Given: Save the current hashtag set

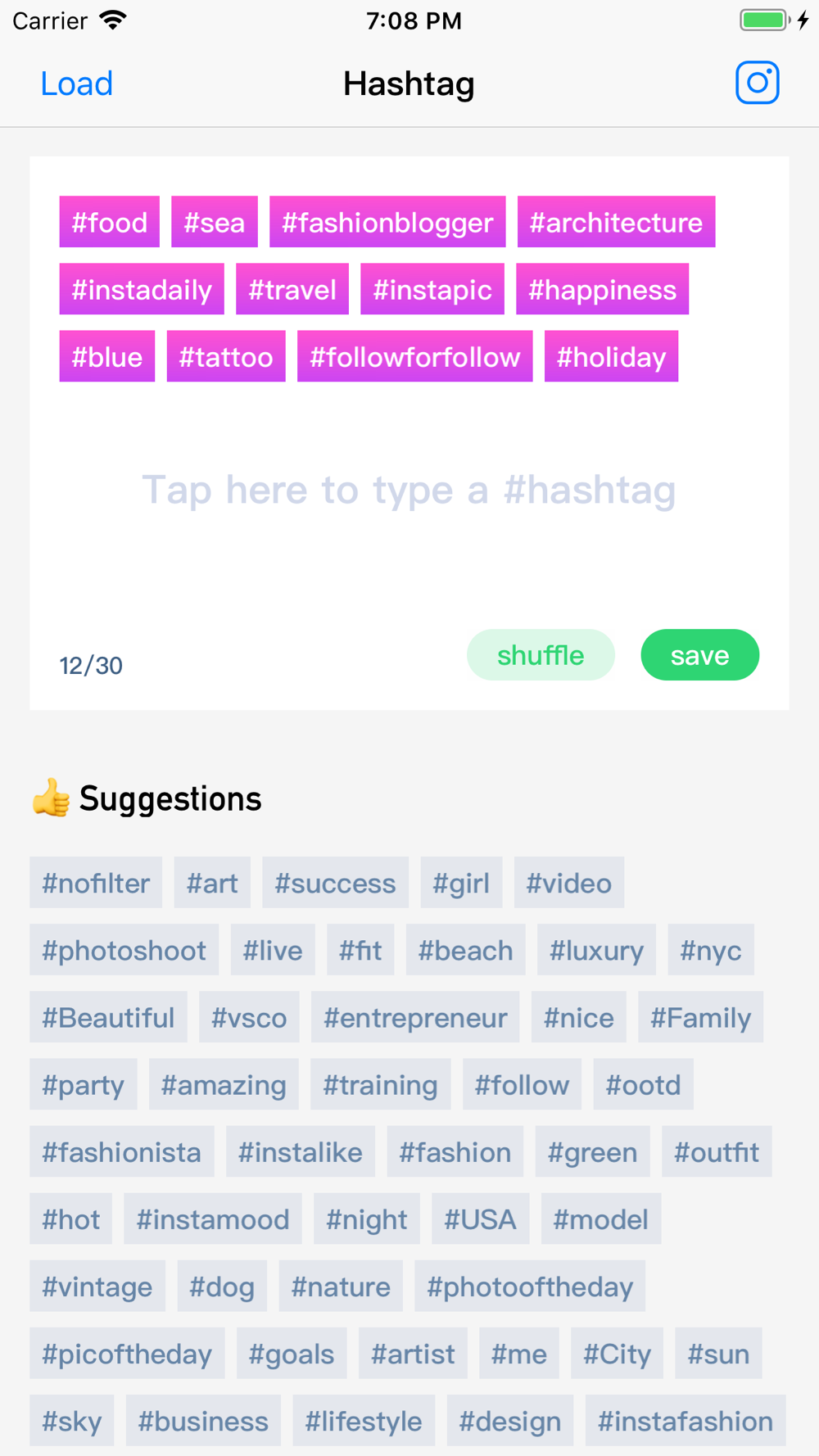Looking at the screenshot, I should [x=699, y=655].
